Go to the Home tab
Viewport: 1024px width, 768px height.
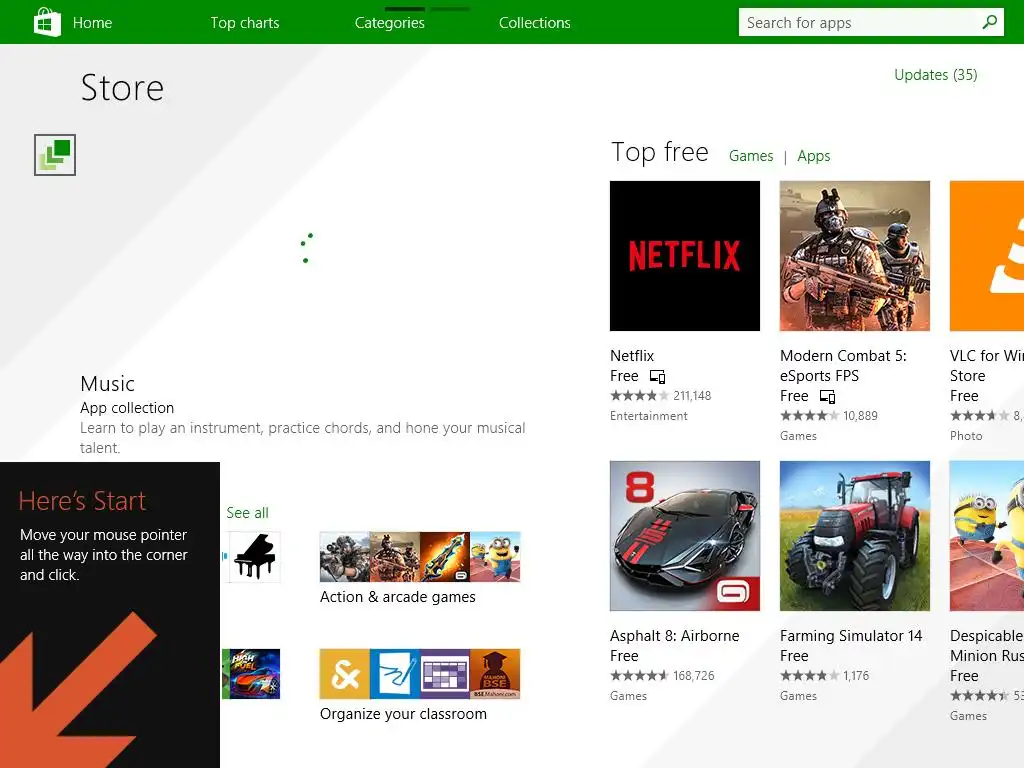click(92, 23)
